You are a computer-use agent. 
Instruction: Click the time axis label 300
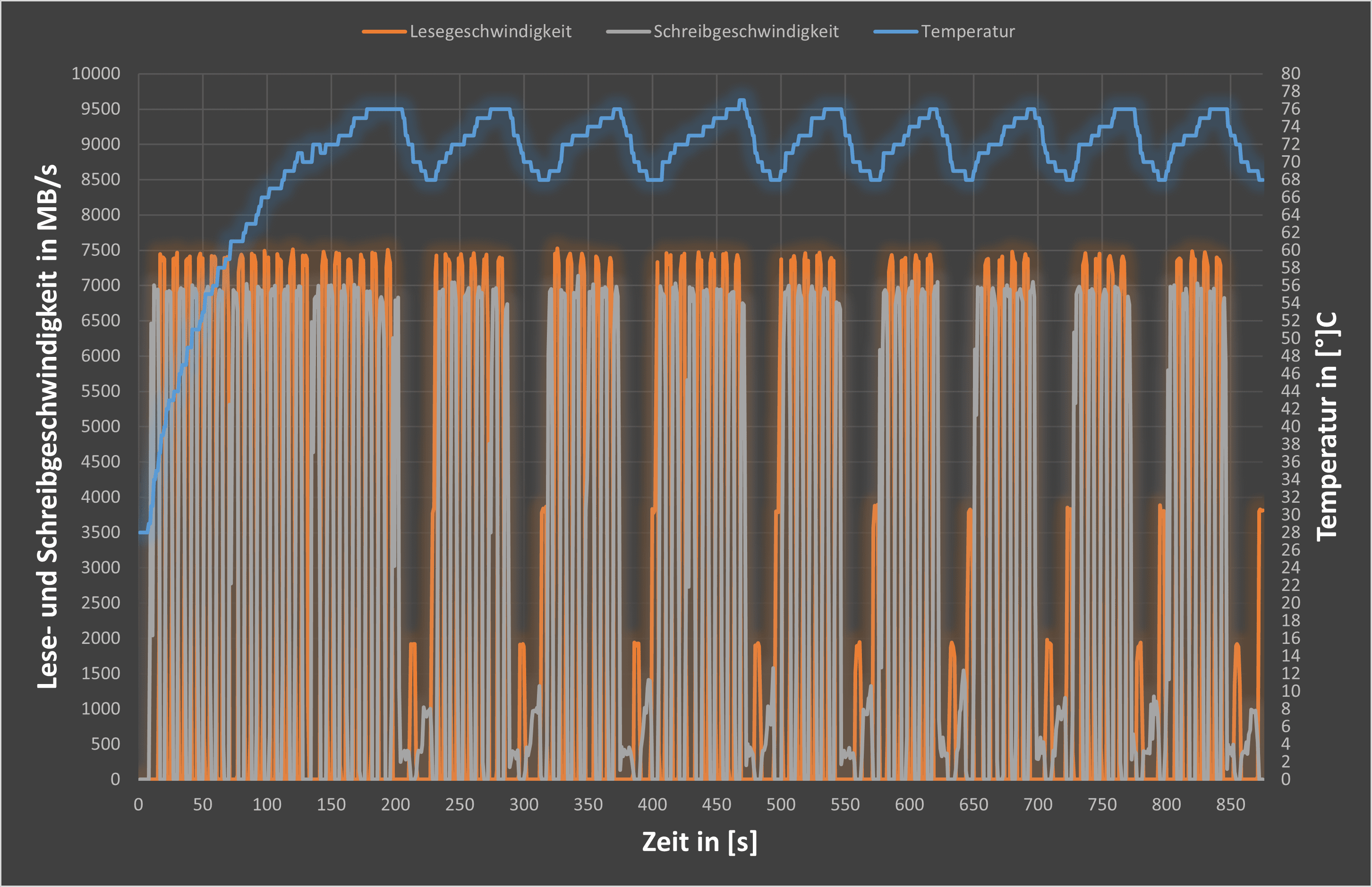524,805
